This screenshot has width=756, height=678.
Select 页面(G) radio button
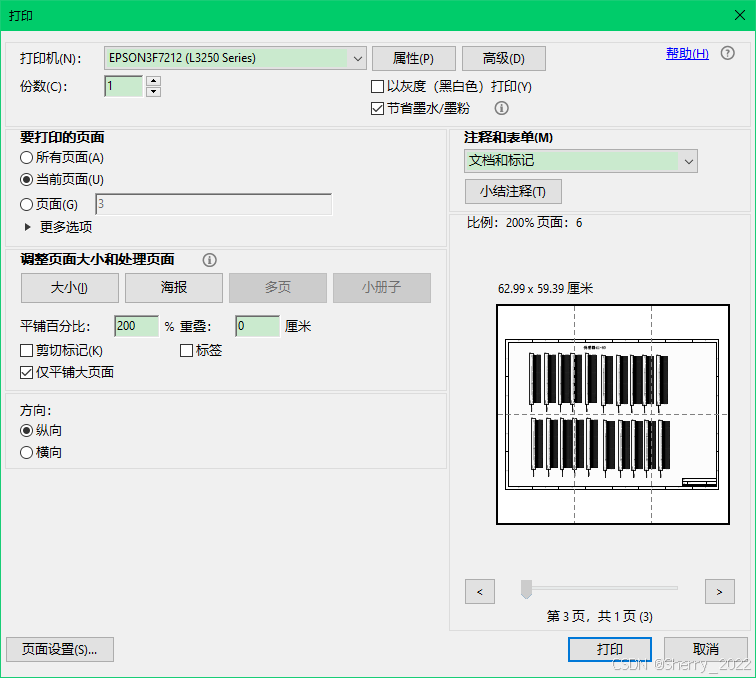(x=27, y=204)
